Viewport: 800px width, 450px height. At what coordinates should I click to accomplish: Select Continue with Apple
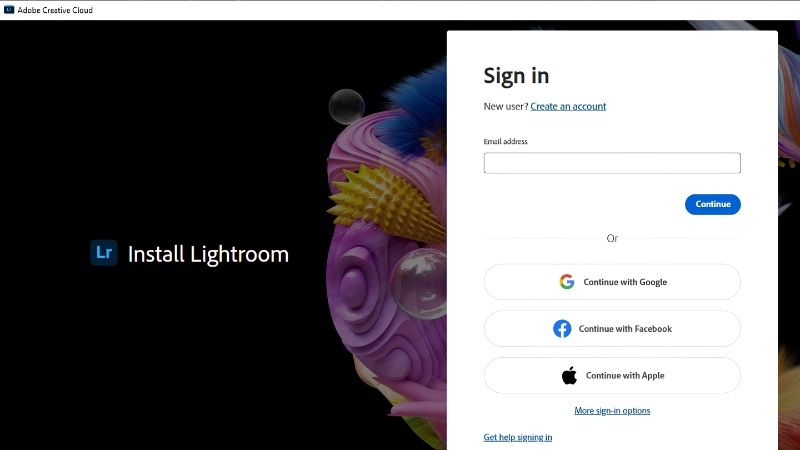click(612, 376)
